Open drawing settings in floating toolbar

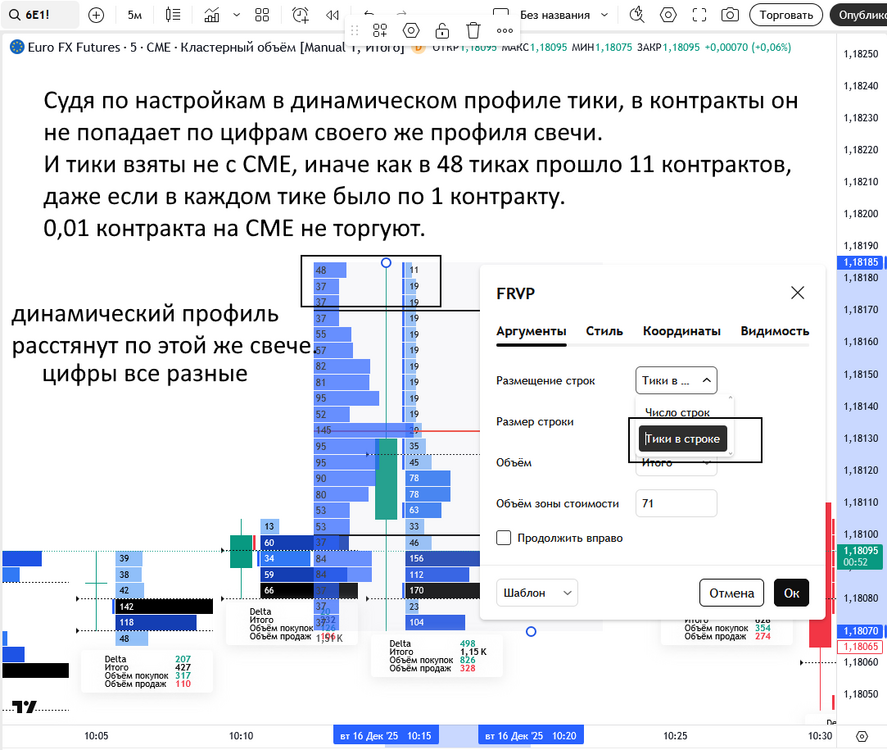coord(411,31)
